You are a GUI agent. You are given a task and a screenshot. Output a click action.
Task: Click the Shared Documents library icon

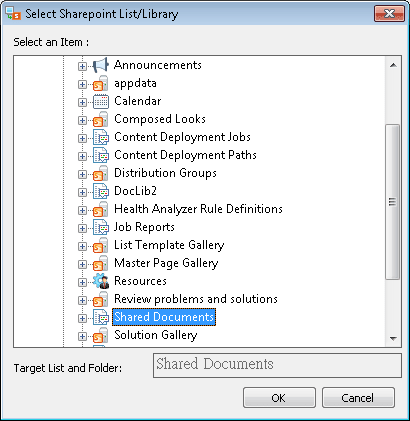101,317
